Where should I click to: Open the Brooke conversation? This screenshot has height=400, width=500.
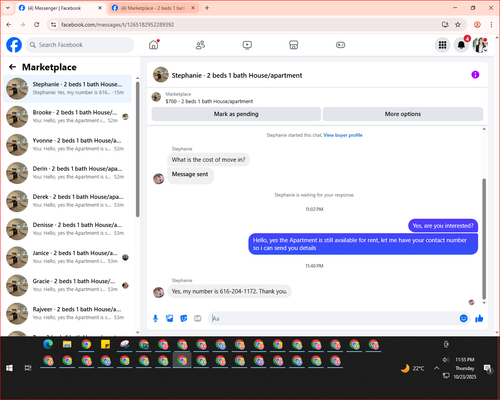click(68, 117)
